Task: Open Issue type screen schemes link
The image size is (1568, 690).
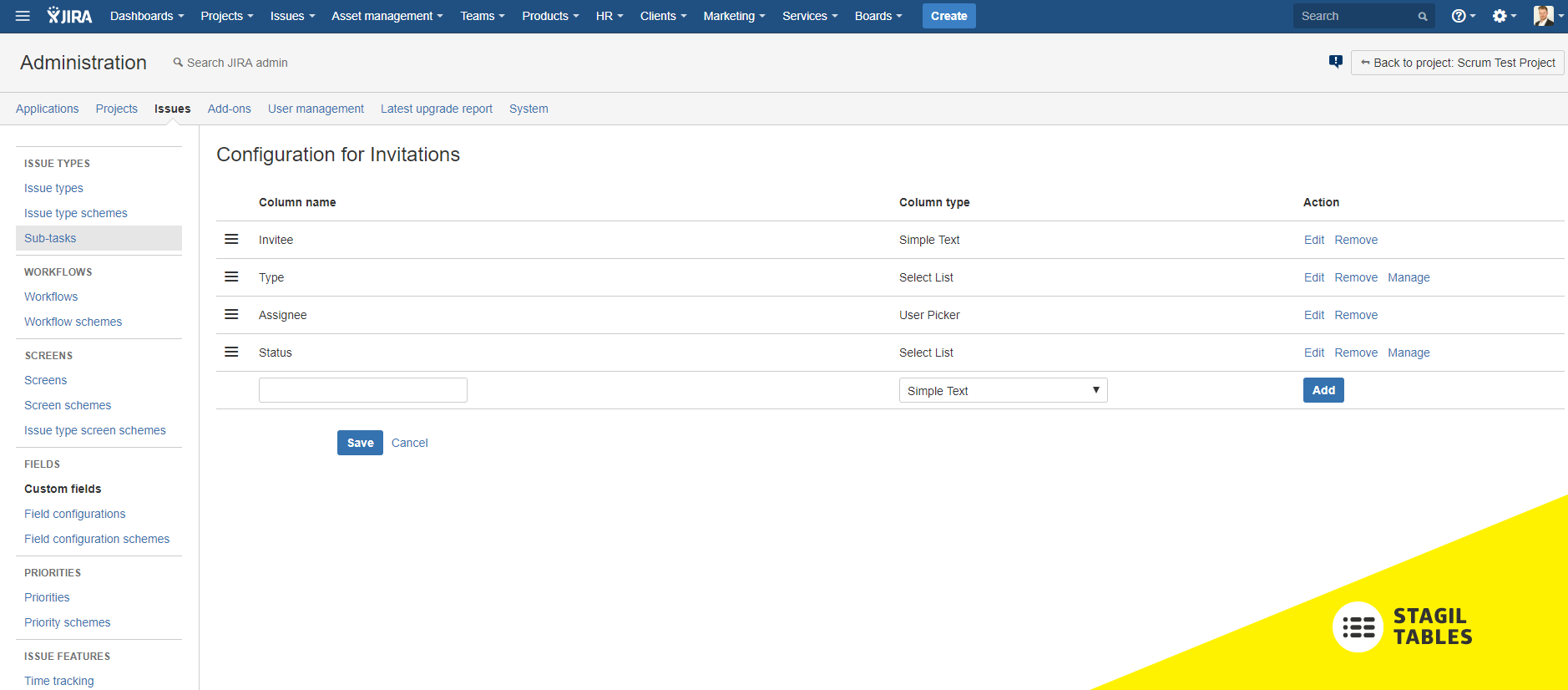Action: coord(95,430)
